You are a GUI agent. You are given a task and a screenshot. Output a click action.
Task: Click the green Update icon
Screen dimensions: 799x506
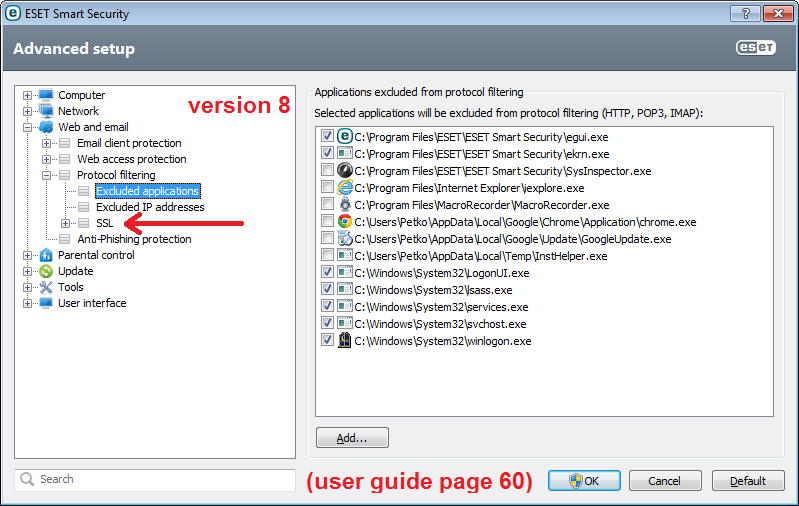pyautogui.click(x=46, y=271)
